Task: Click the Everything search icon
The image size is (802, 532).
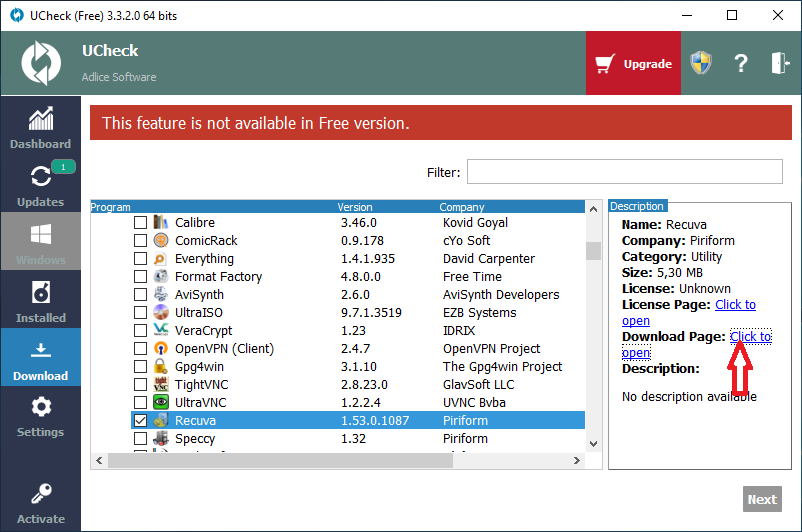Action: 161,258
